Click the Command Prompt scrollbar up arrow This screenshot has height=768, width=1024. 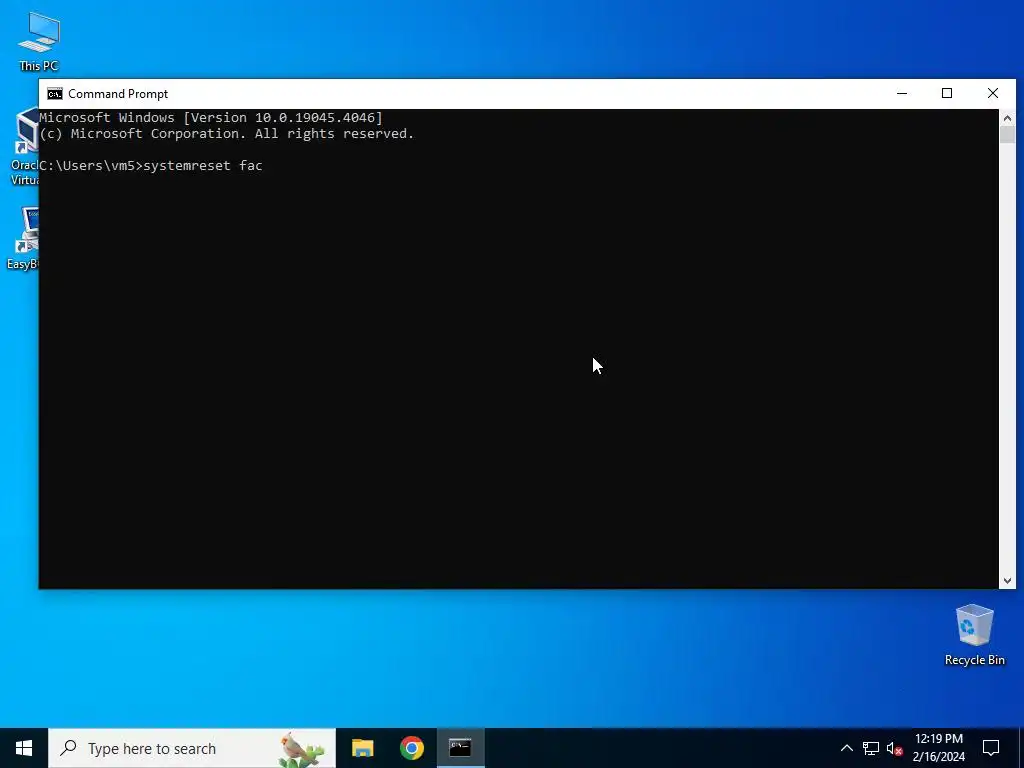pos(1007,118)
